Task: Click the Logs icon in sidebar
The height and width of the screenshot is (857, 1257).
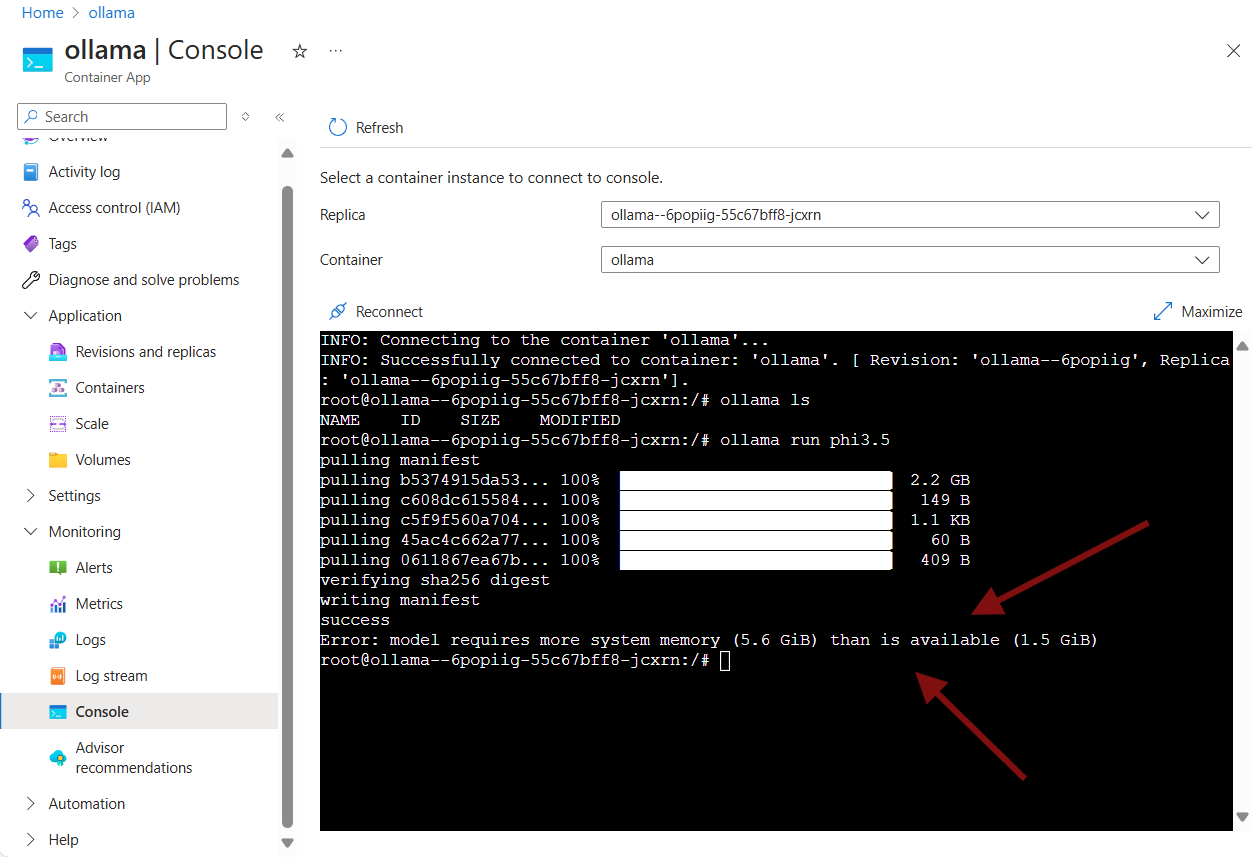Action: pos(58,640)
